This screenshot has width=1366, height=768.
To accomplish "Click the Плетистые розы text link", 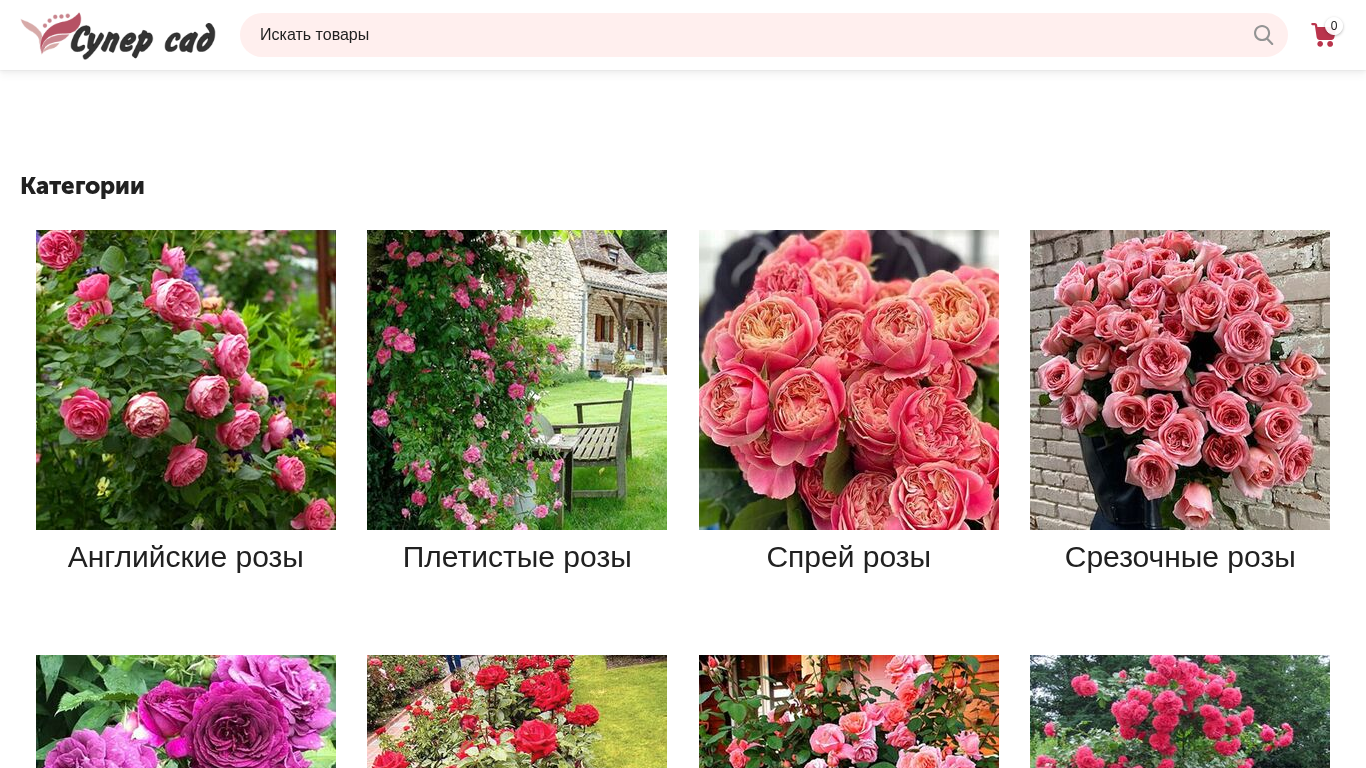I will [x=517, y=557].
